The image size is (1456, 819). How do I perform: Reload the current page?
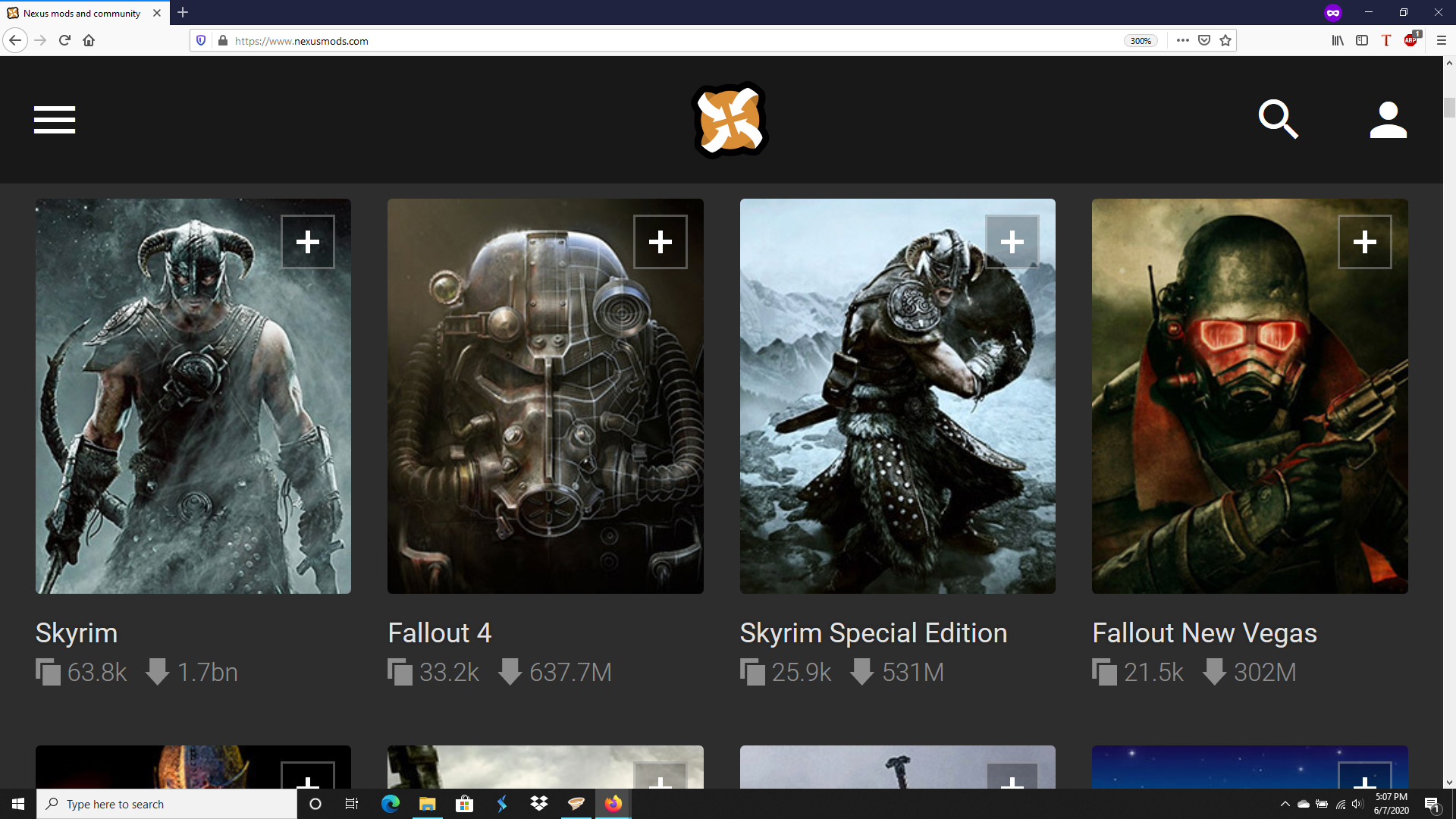click(x=64, y=40)
